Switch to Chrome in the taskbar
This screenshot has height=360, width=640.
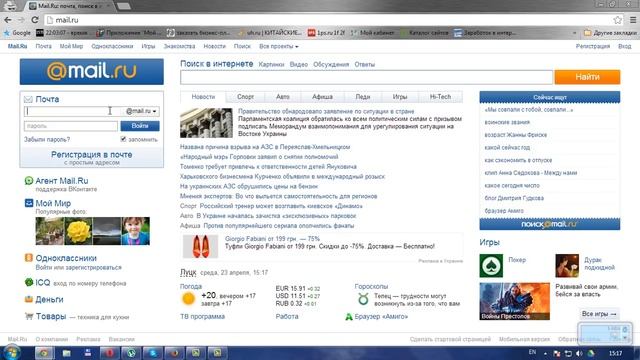[44, 353]
